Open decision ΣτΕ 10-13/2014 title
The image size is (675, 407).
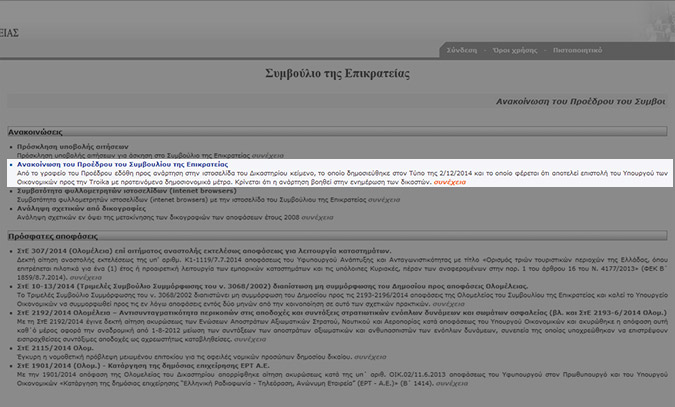click(272, 286)
